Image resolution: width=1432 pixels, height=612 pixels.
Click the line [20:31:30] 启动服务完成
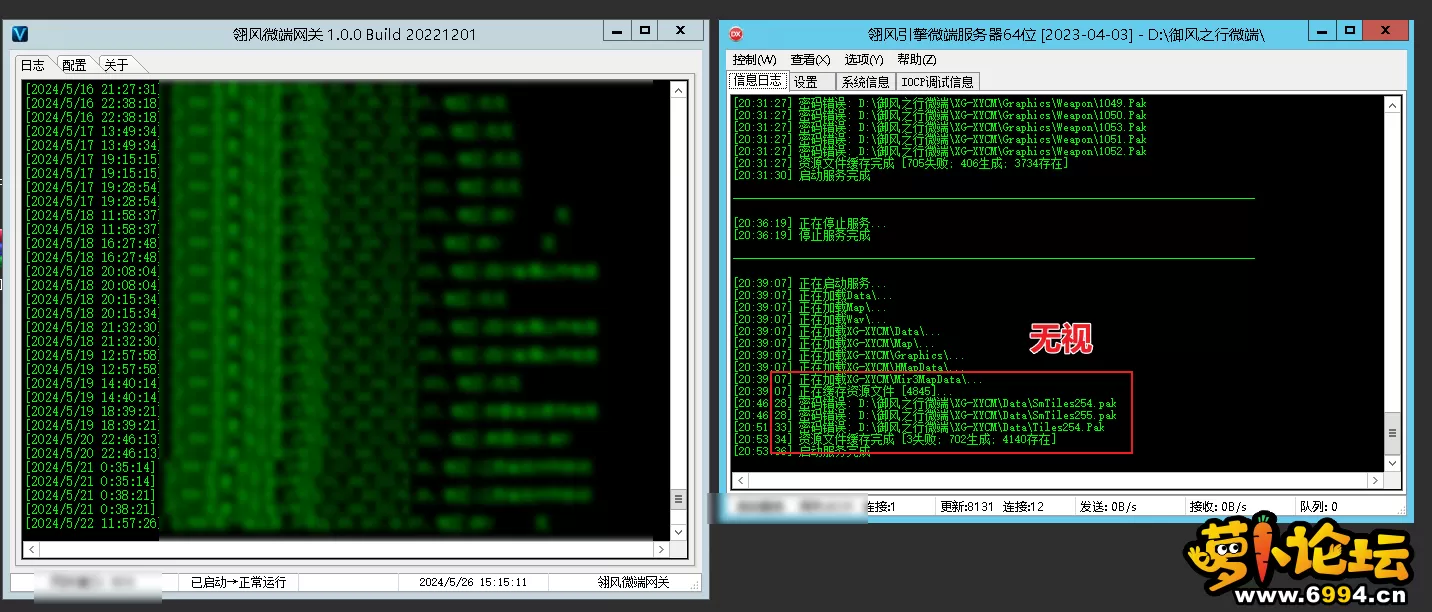801,175
